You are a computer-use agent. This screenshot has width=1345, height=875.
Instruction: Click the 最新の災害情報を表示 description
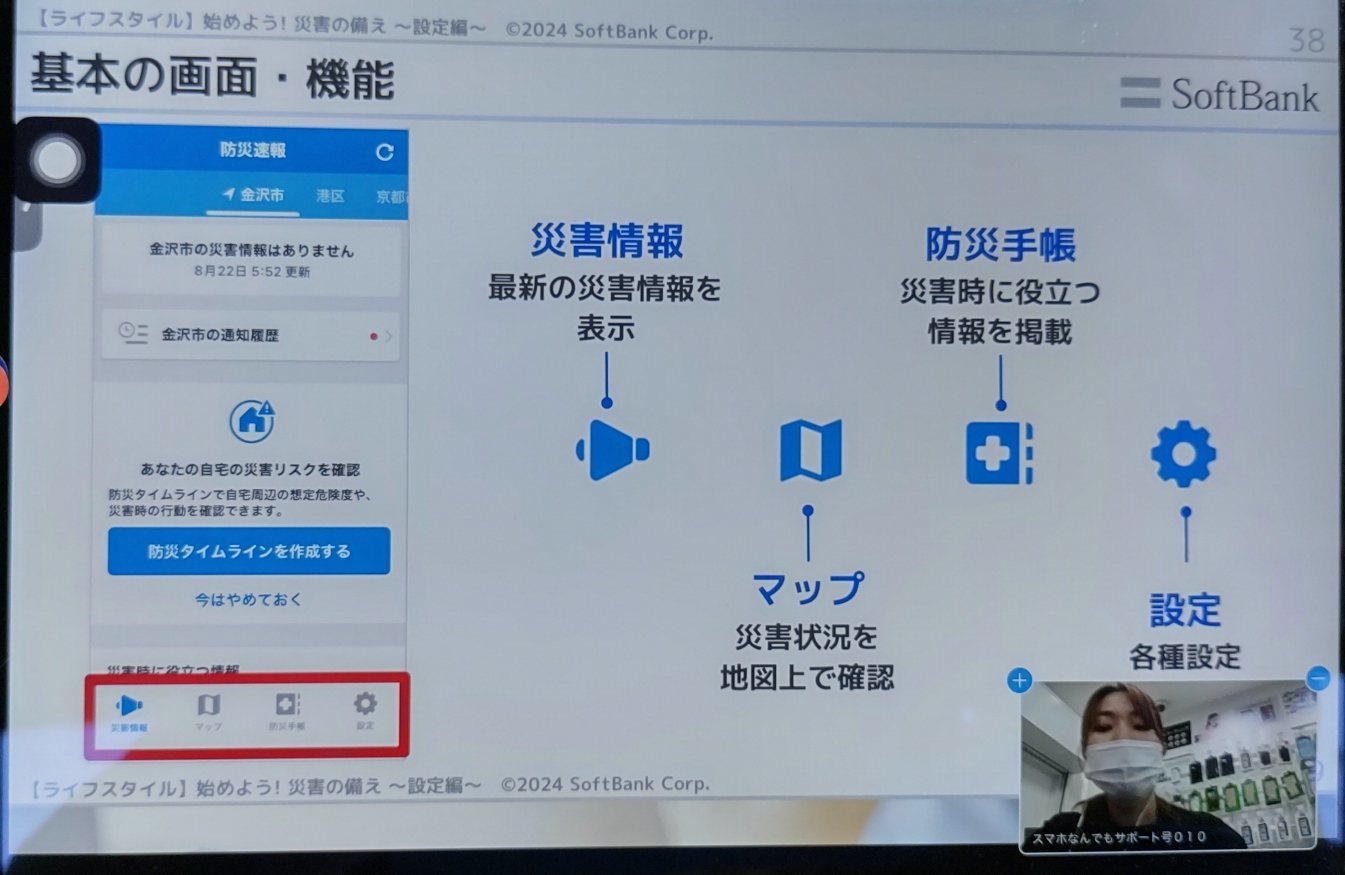(x=605, y=309)
